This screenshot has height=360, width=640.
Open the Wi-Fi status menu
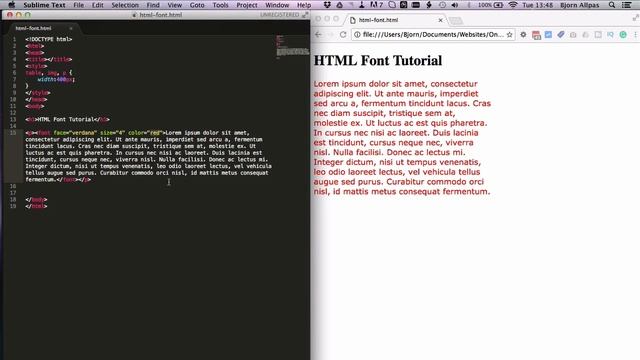point(513,5)
